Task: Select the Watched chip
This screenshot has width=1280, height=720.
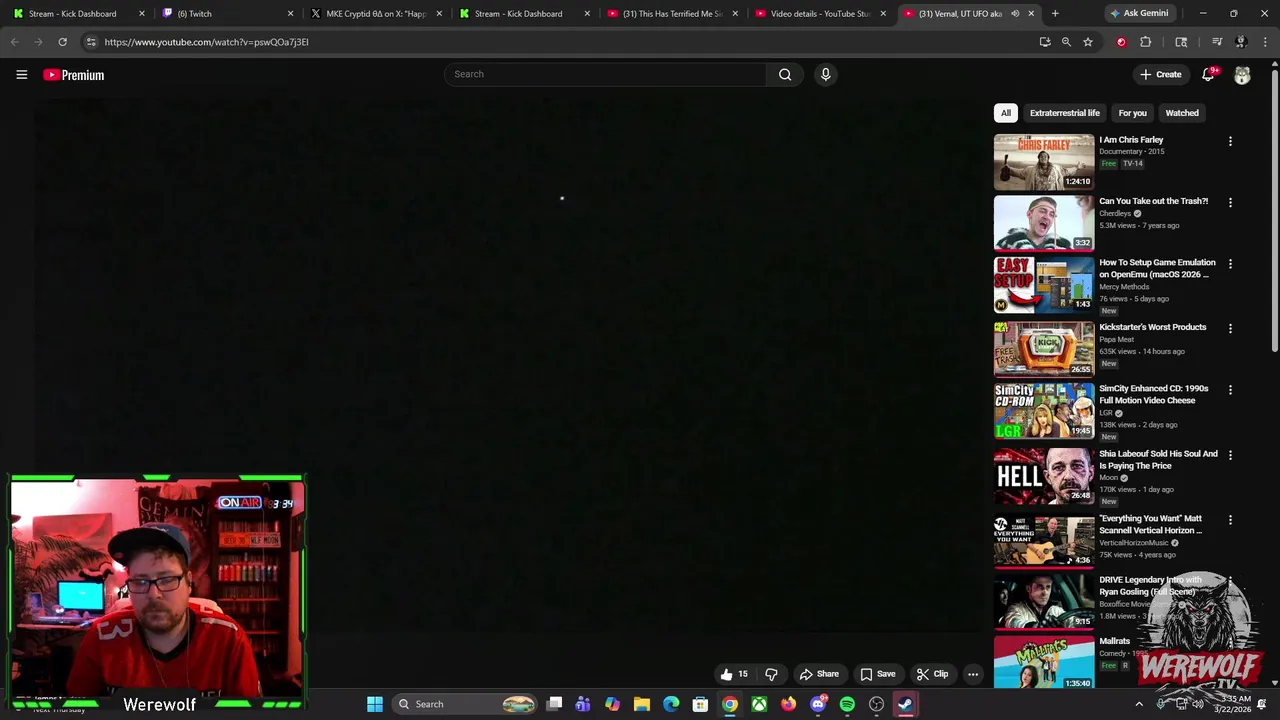Action: pyautogui.click(x=1181, y=113)
